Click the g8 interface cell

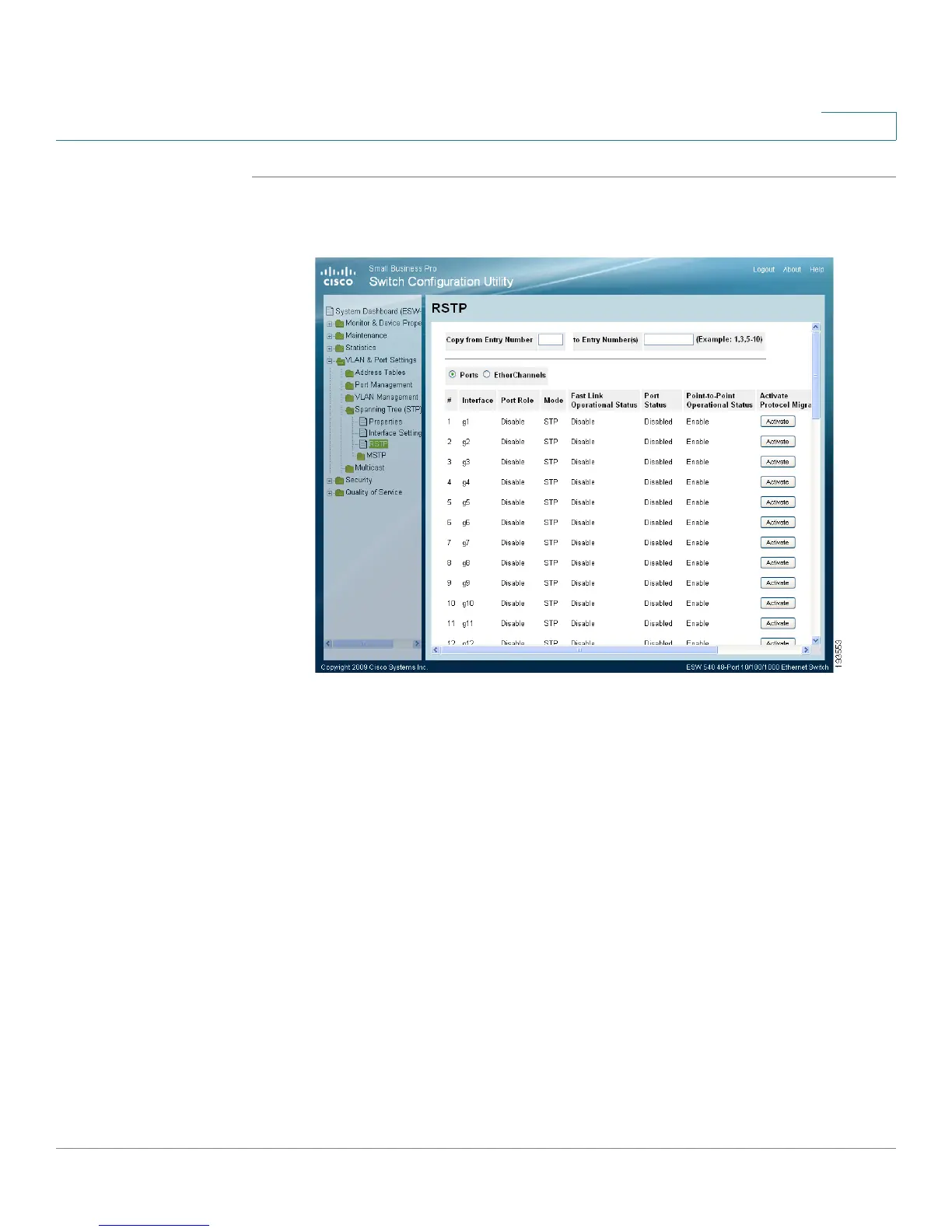coord(466,563)
